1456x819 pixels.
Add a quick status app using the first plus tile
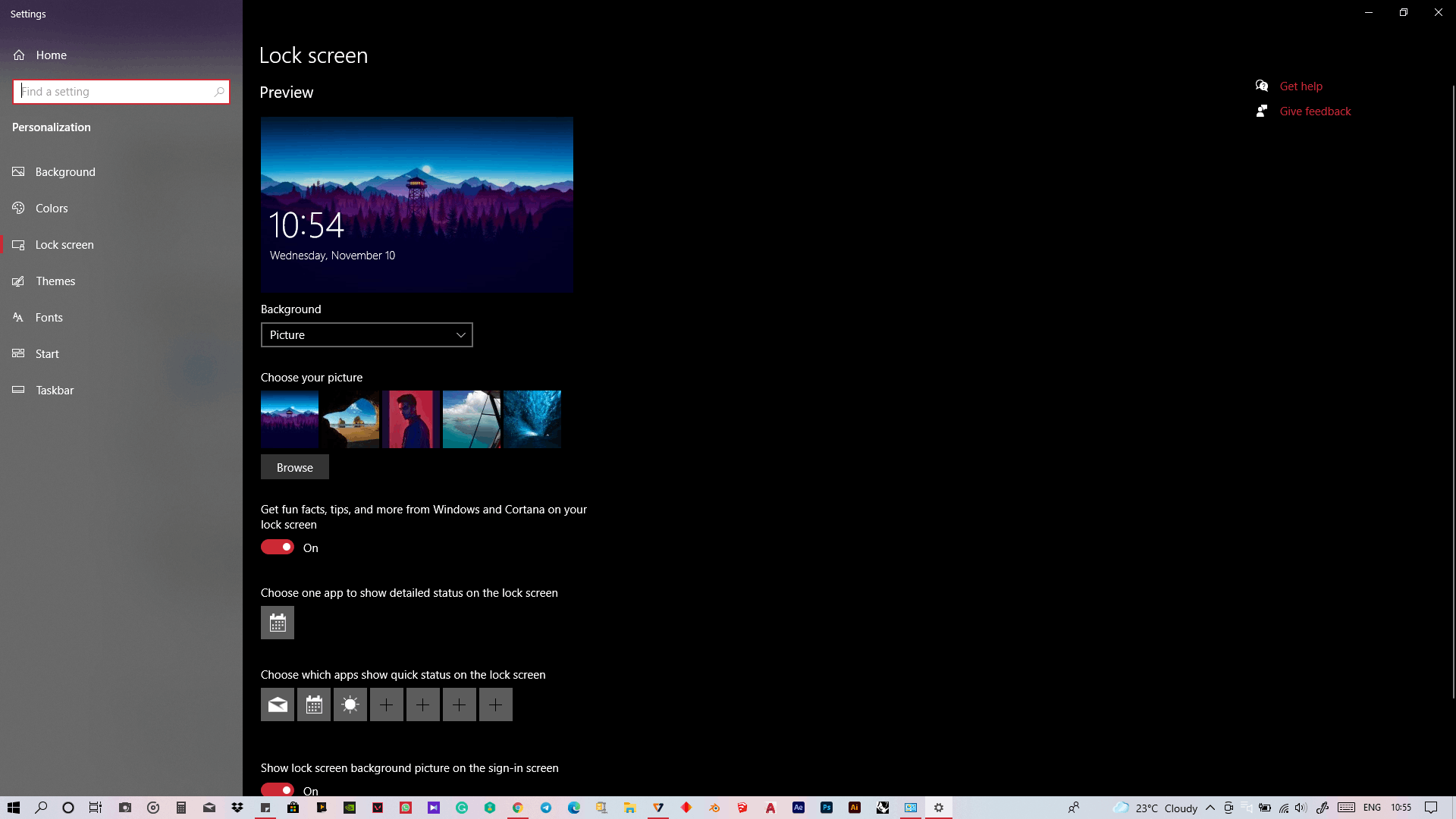tap(387, 704)
